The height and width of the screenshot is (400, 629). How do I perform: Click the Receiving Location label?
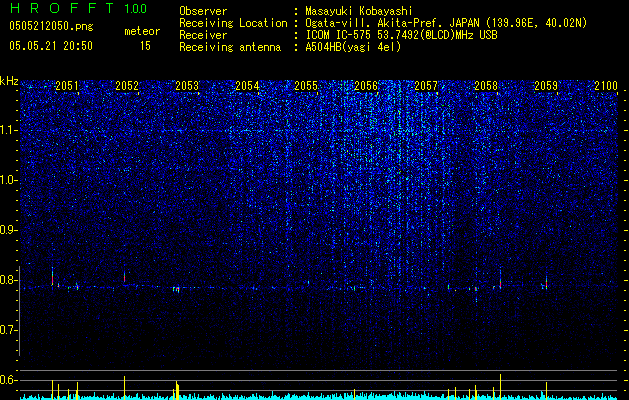(233, 23)
